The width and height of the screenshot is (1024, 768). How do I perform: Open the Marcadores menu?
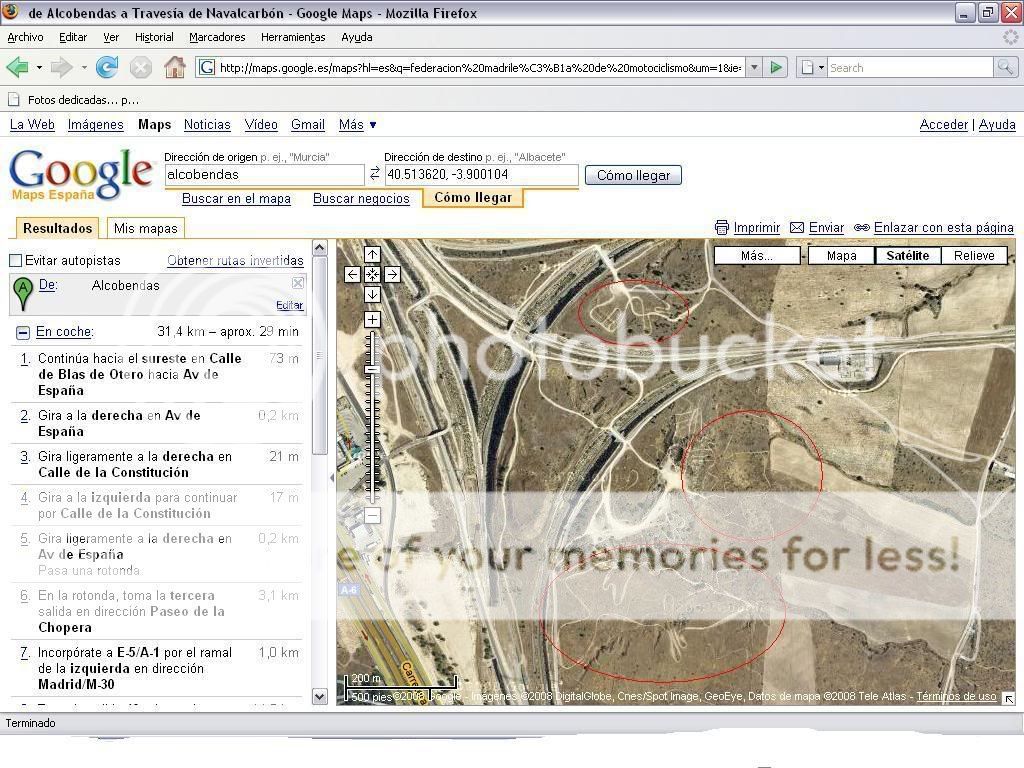tap(217, 37)
